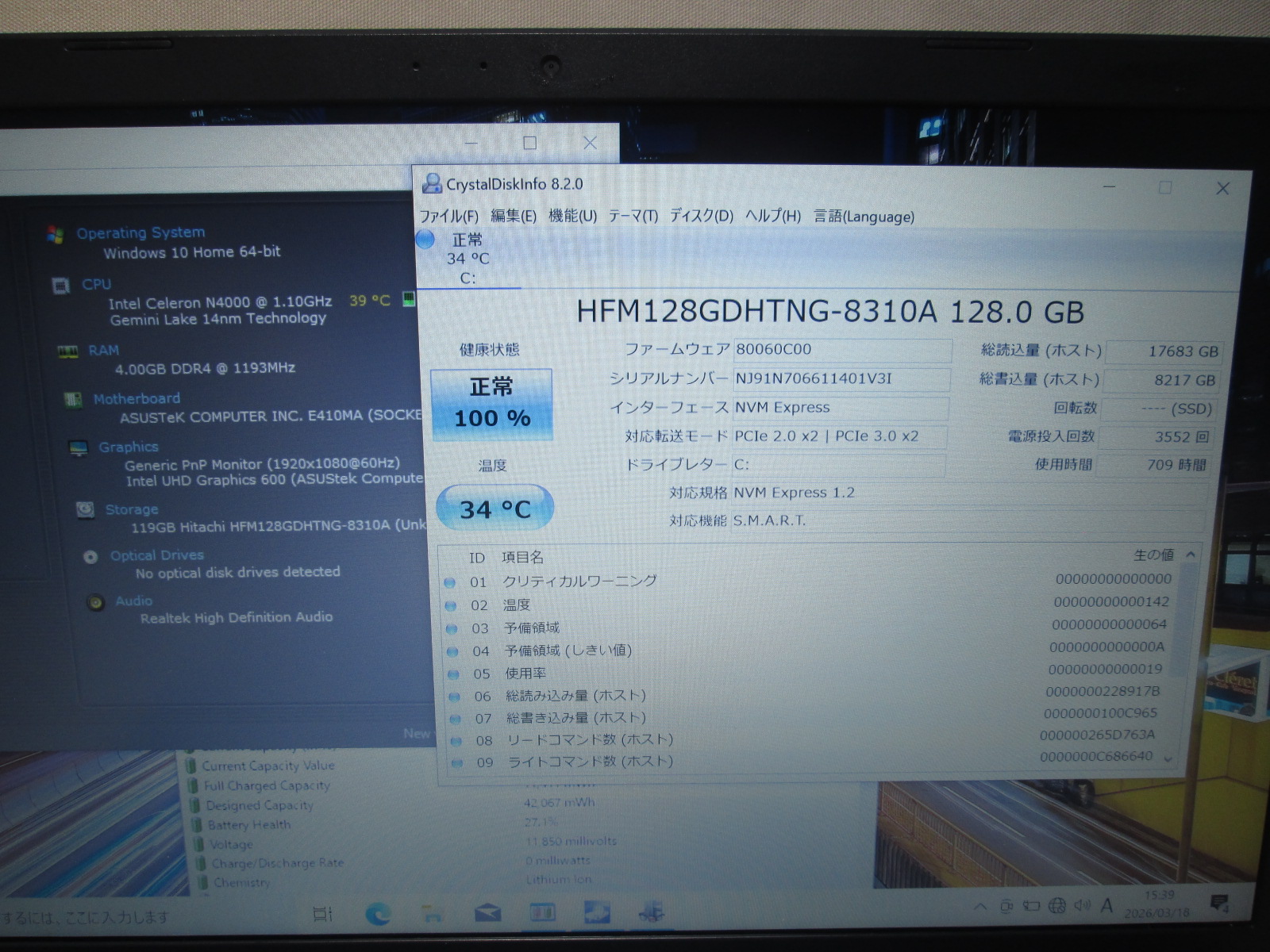
Task: Open the 言語(Language) menu
Action: [x=864, y=217]
